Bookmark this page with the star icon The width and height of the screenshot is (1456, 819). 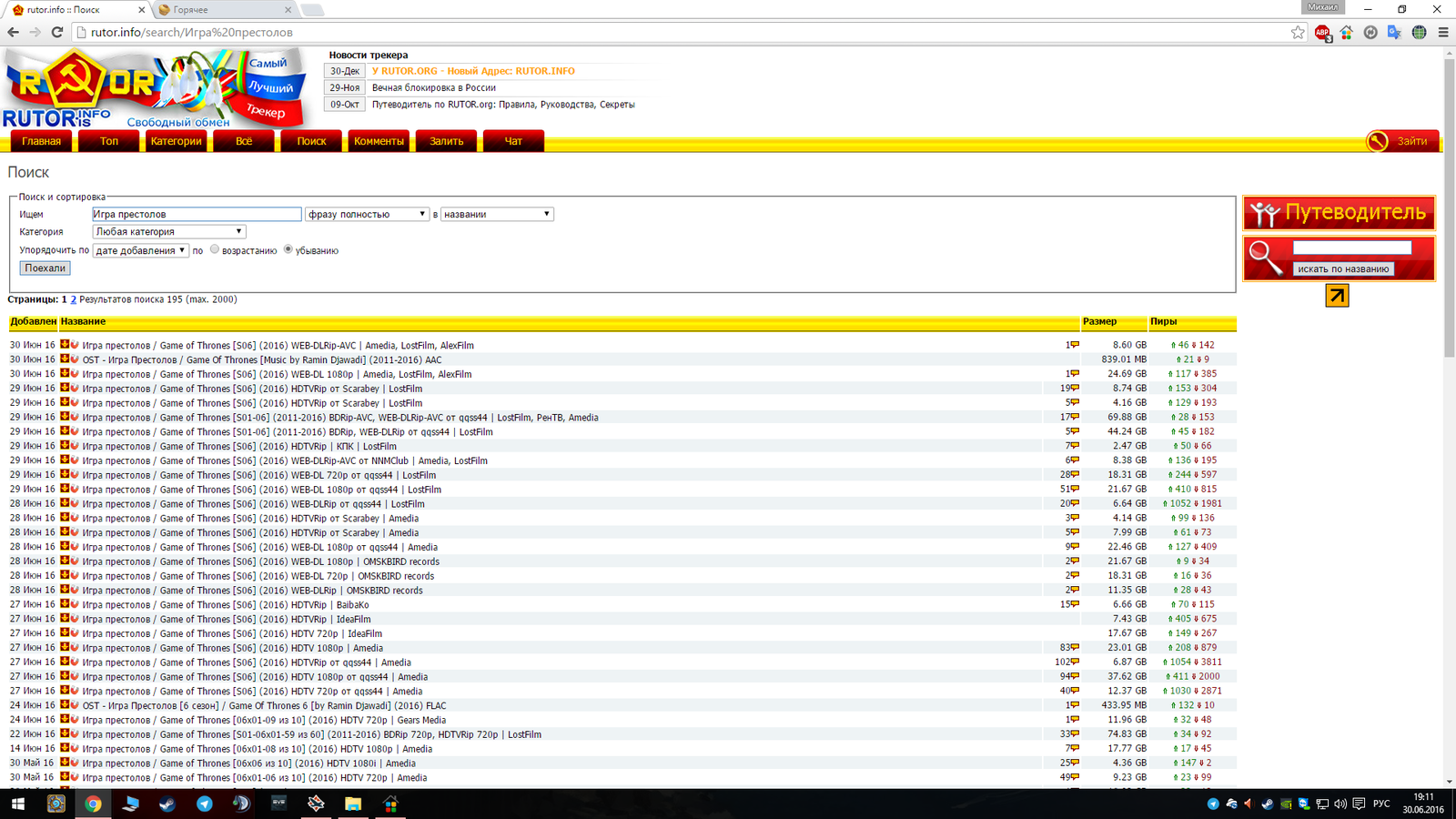(1298, 32)
